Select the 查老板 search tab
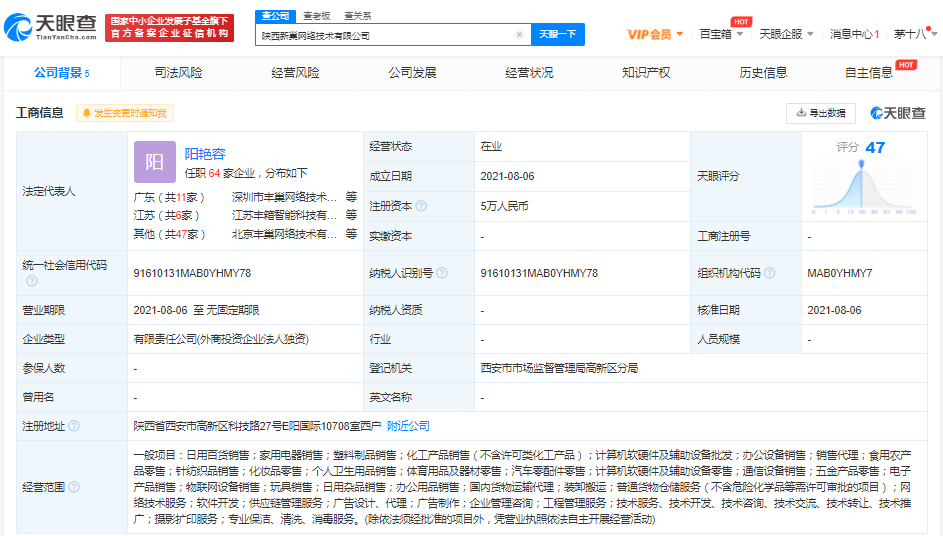Screen dimensions: 943x536 pyautogui.click(x=316, y=16)
